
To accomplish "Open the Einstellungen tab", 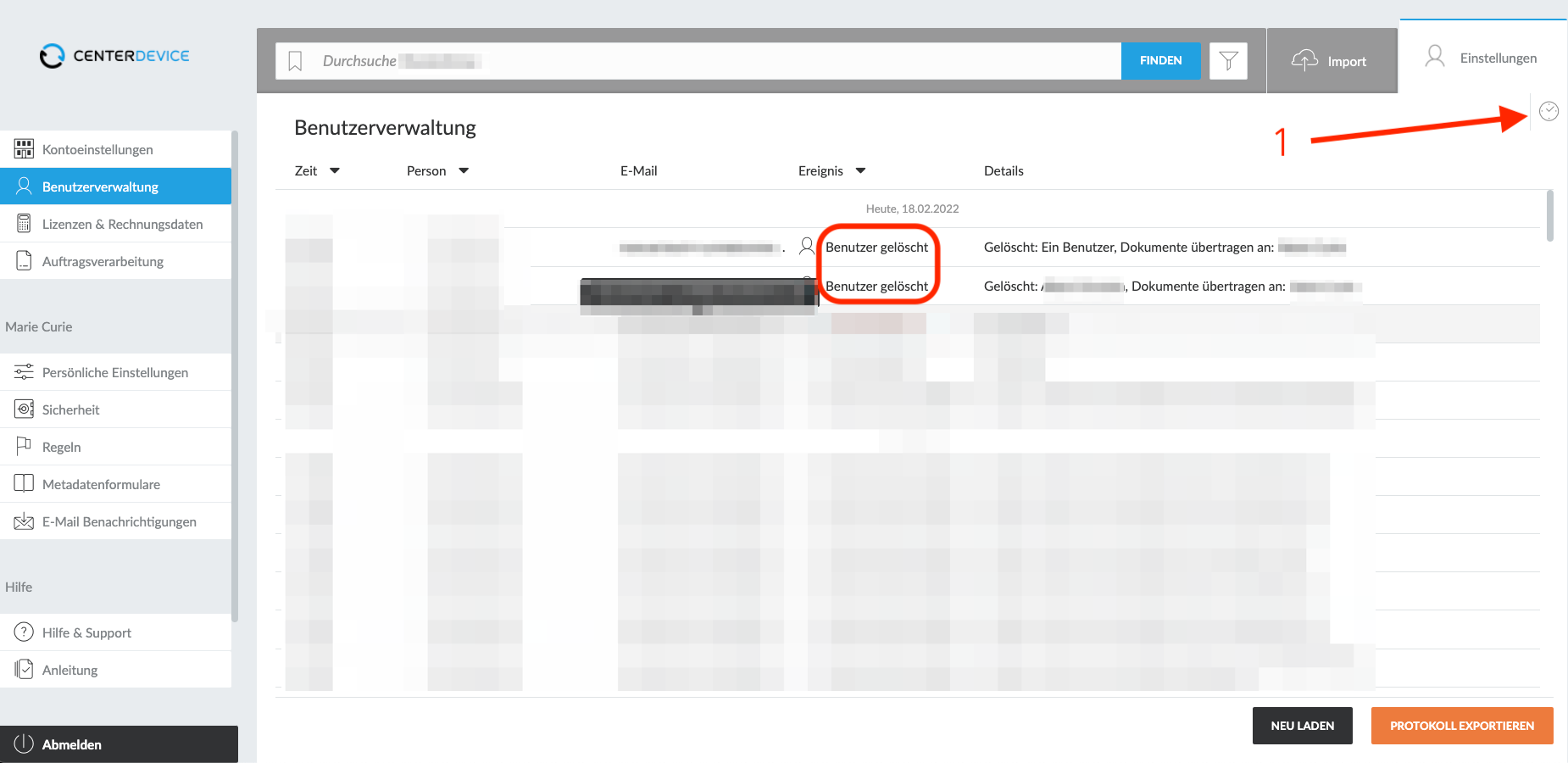I will pyautogui.click(x=1483, y=58).
